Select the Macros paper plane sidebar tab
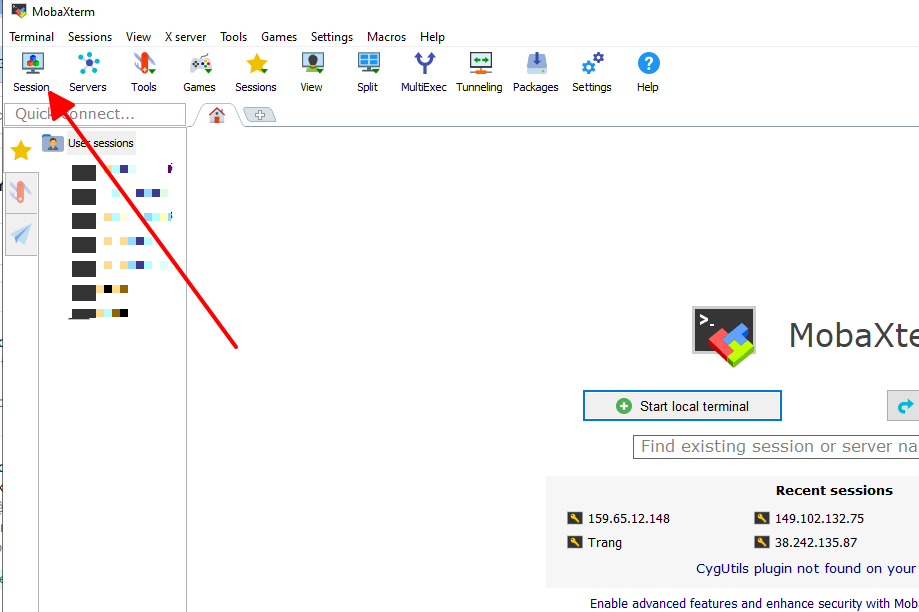 pos(21,234)
